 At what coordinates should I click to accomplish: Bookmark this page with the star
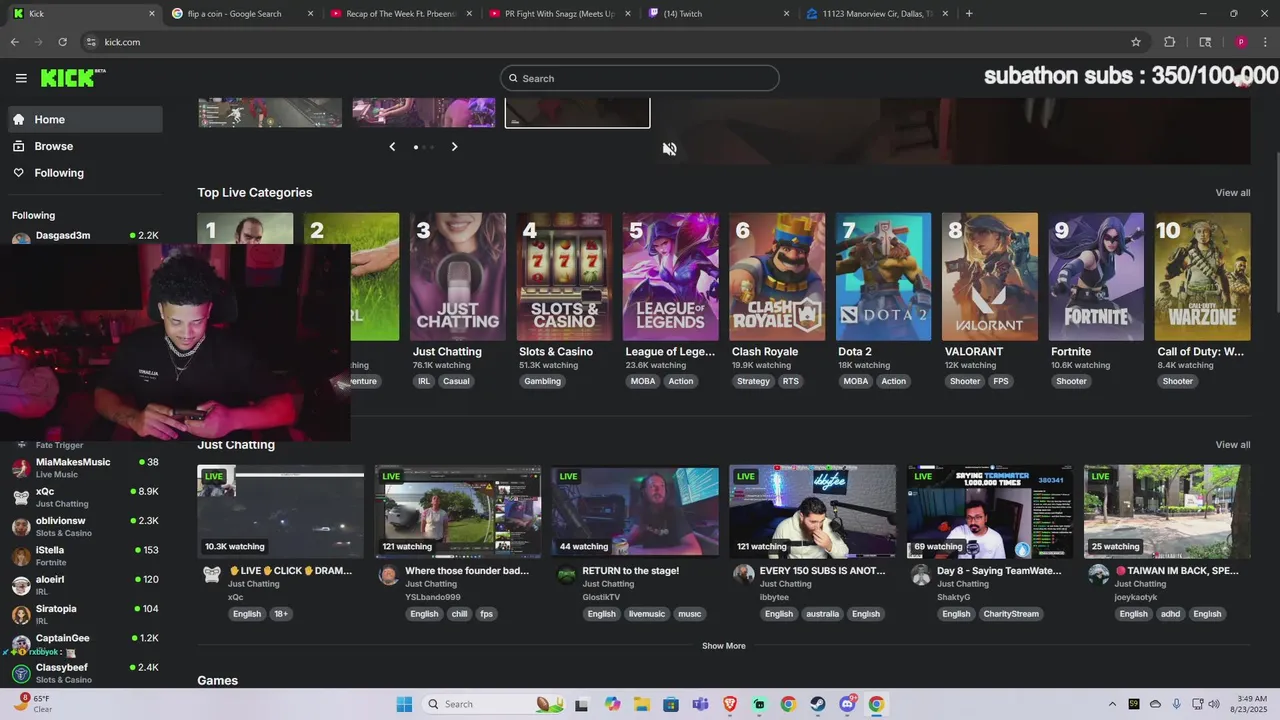tap(1136, 42)
